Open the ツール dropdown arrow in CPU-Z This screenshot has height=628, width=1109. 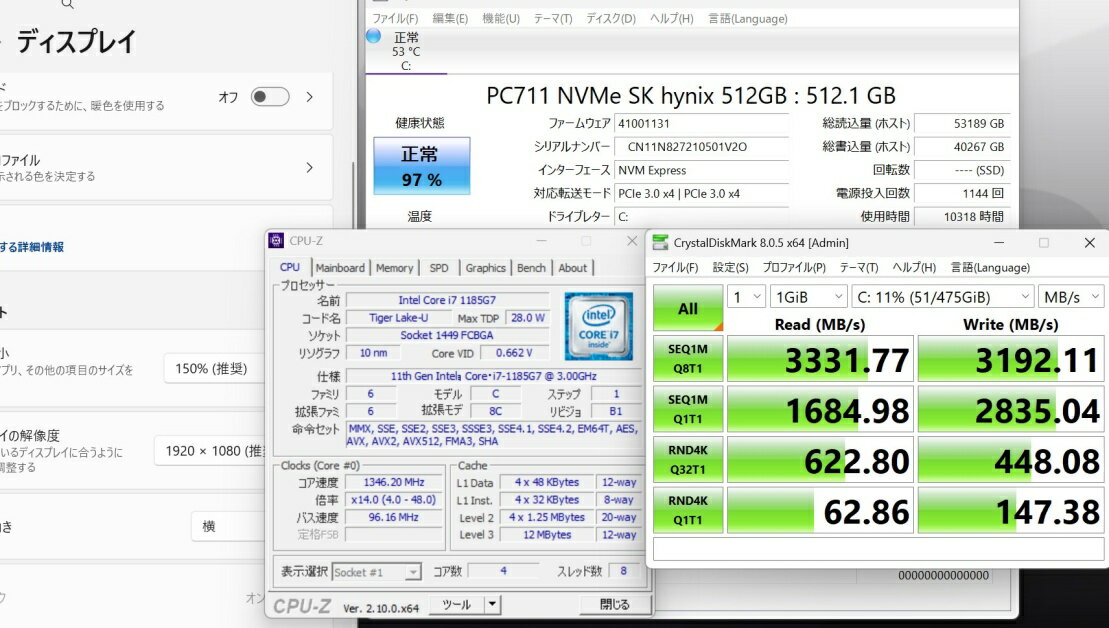(x=492, y=604)
